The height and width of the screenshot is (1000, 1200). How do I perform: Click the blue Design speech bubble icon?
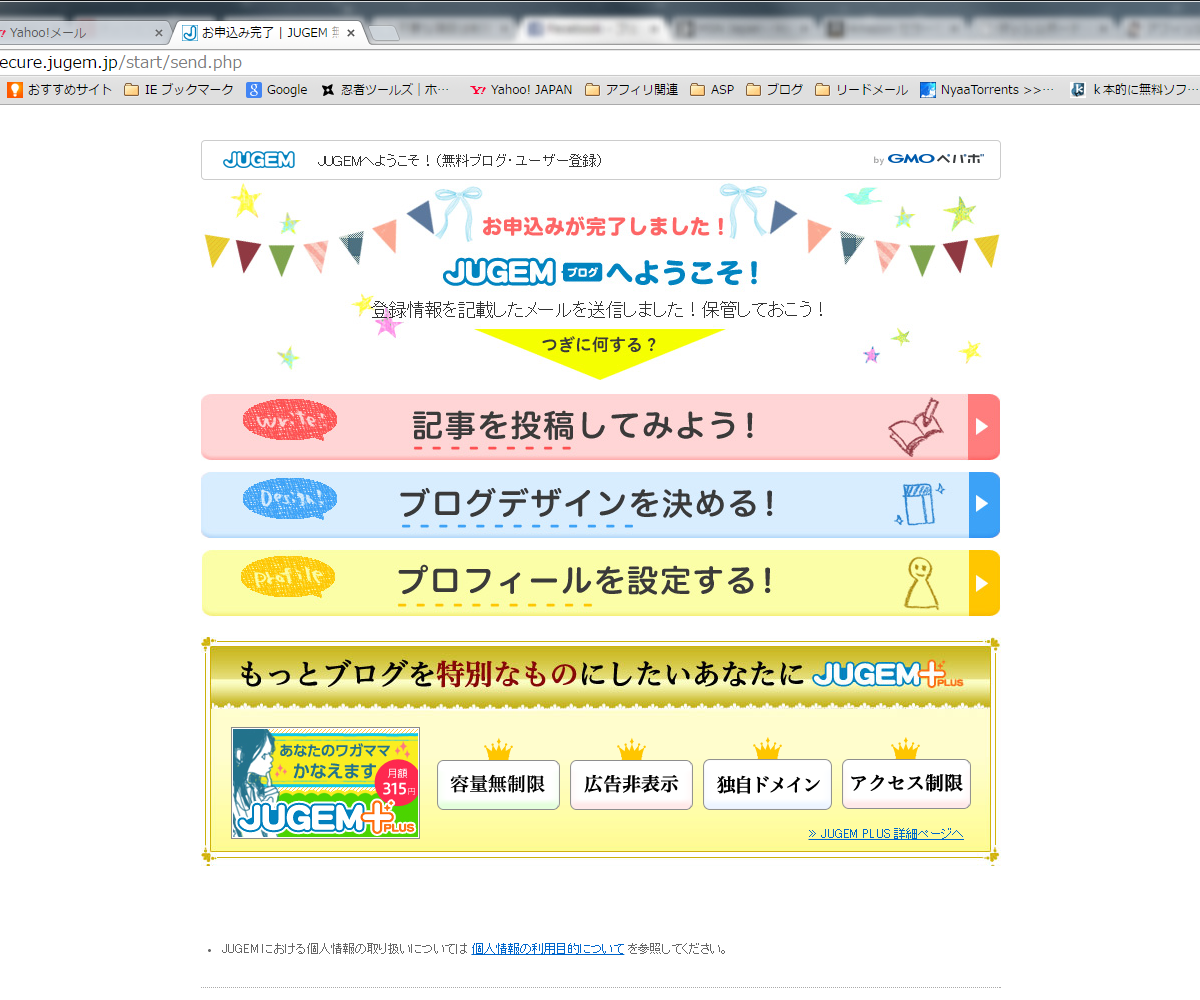(x=290, y=499)
